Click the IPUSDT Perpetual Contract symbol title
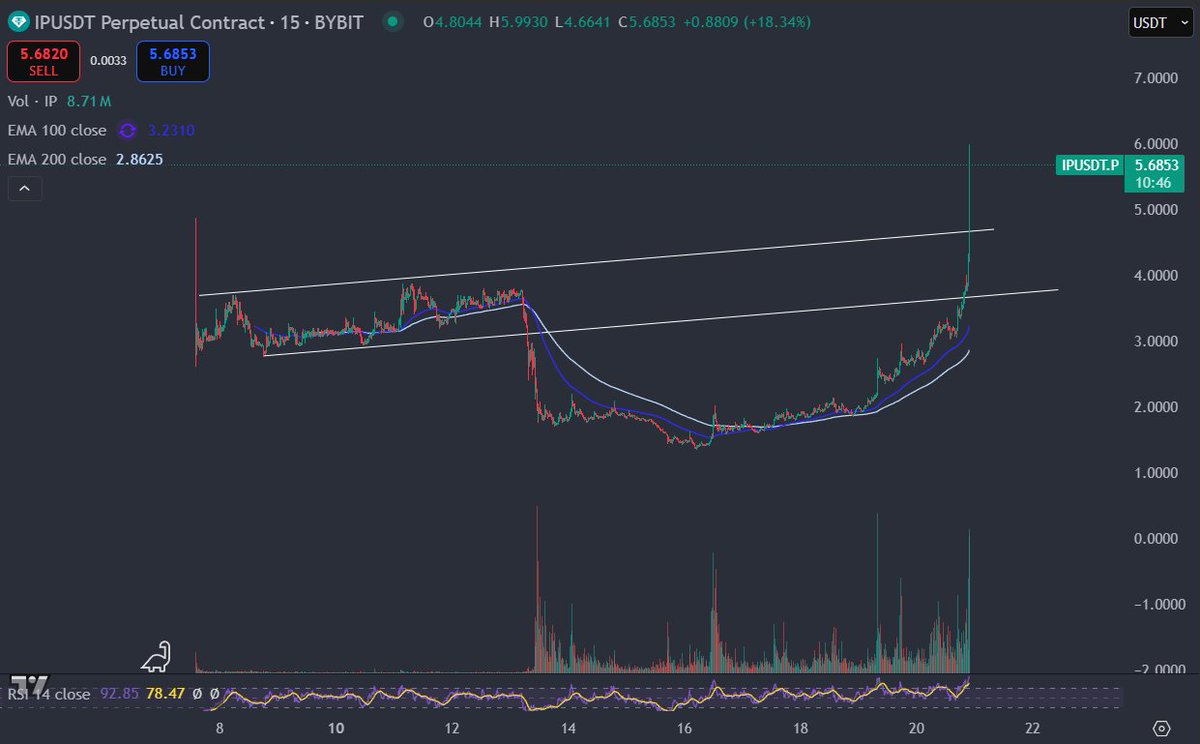Image resolution: width=1200 pixels, height=744 pixels. click(x=149, y=21)
